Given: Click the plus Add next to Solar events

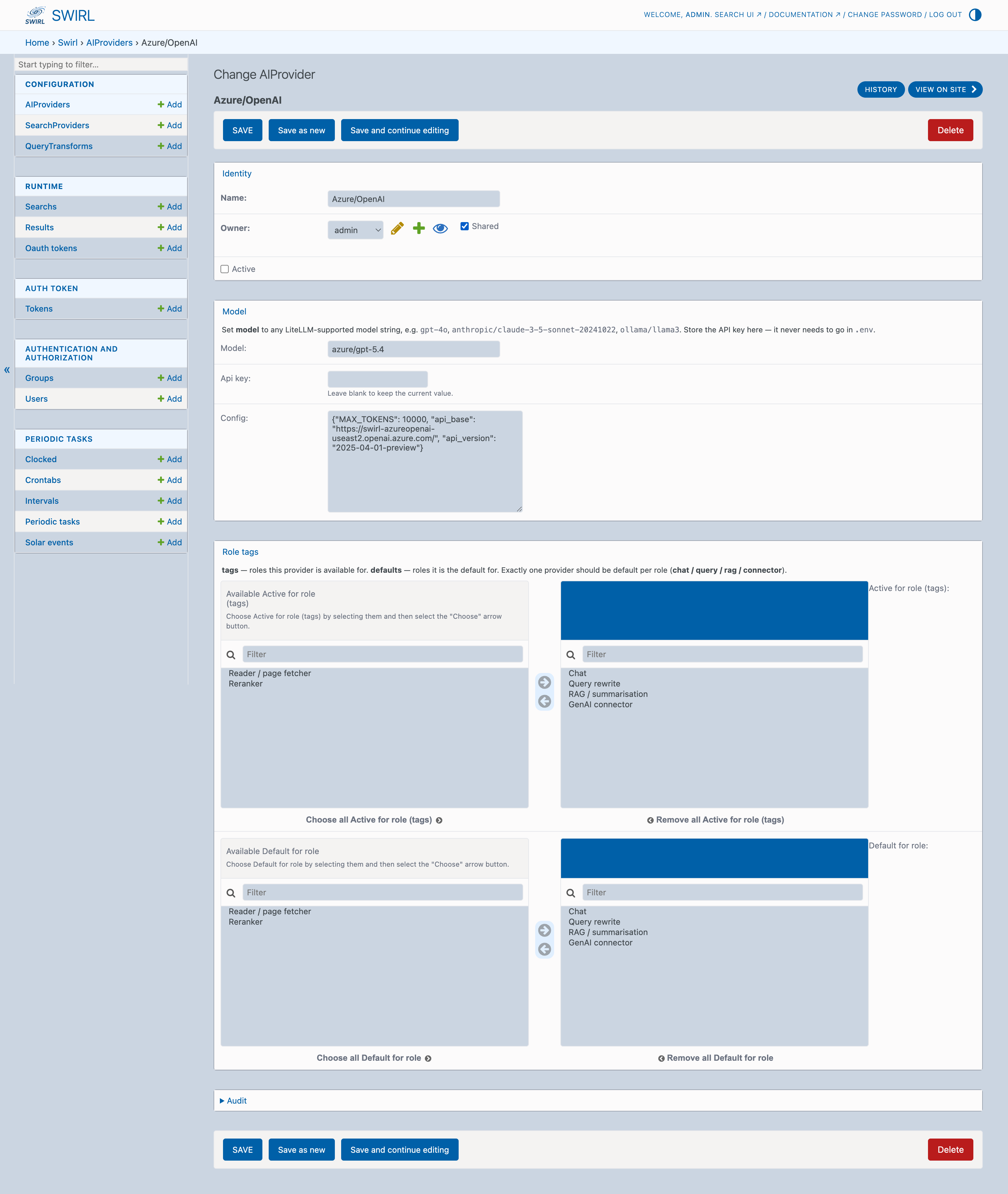Looking at the screenshot, I should click(170, 542).
